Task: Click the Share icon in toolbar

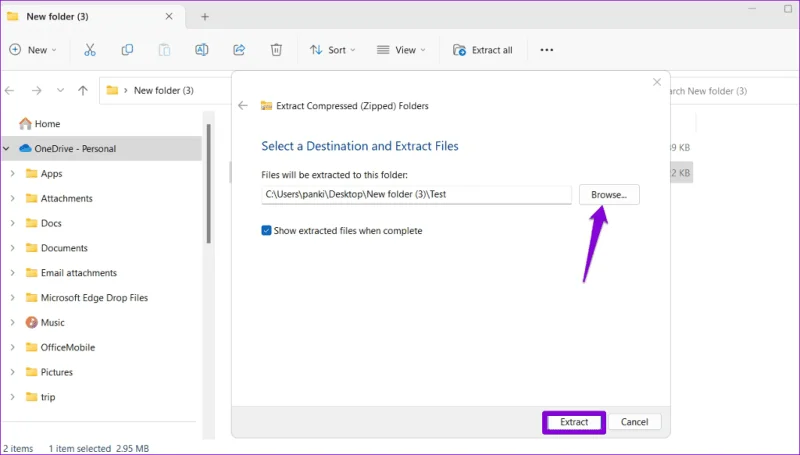Action: point(239,49)
